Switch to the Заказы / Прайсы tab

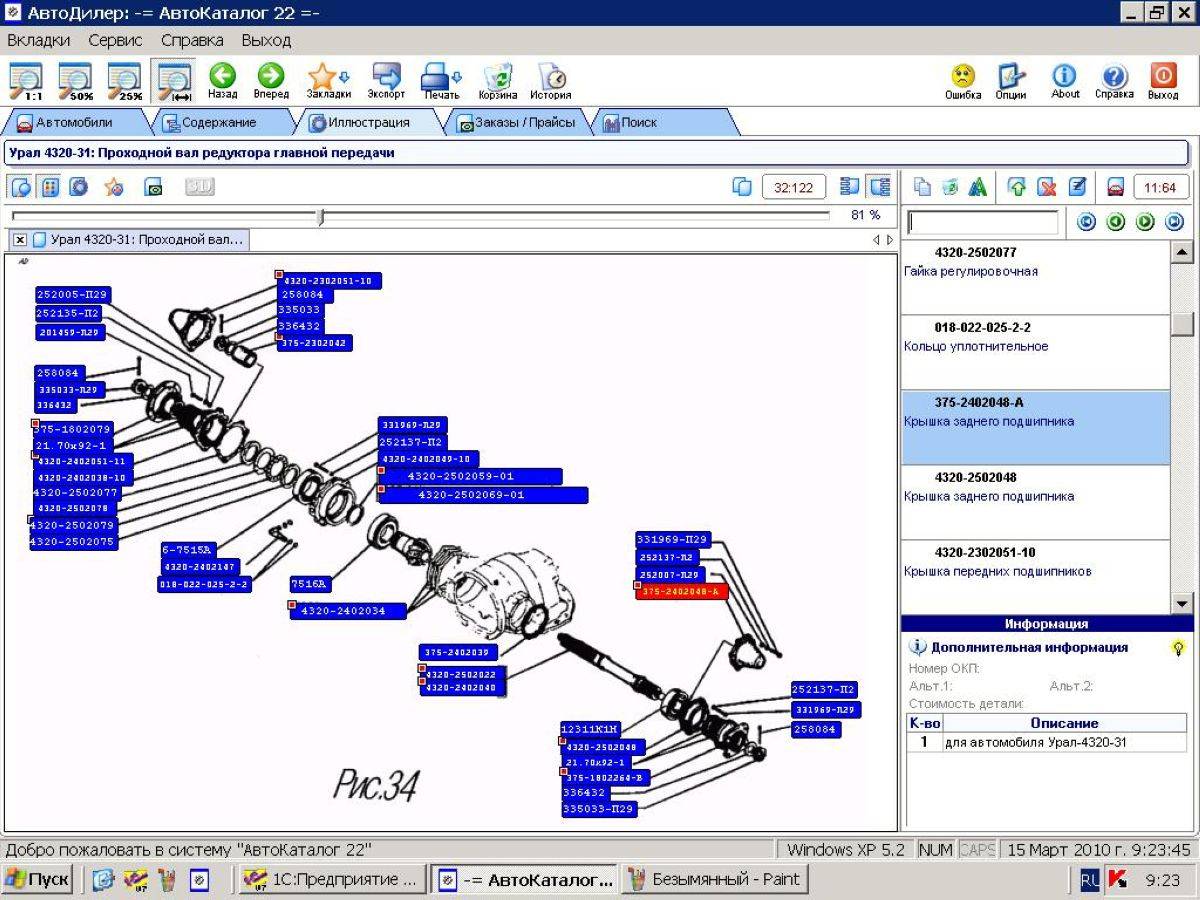[516, 122]
